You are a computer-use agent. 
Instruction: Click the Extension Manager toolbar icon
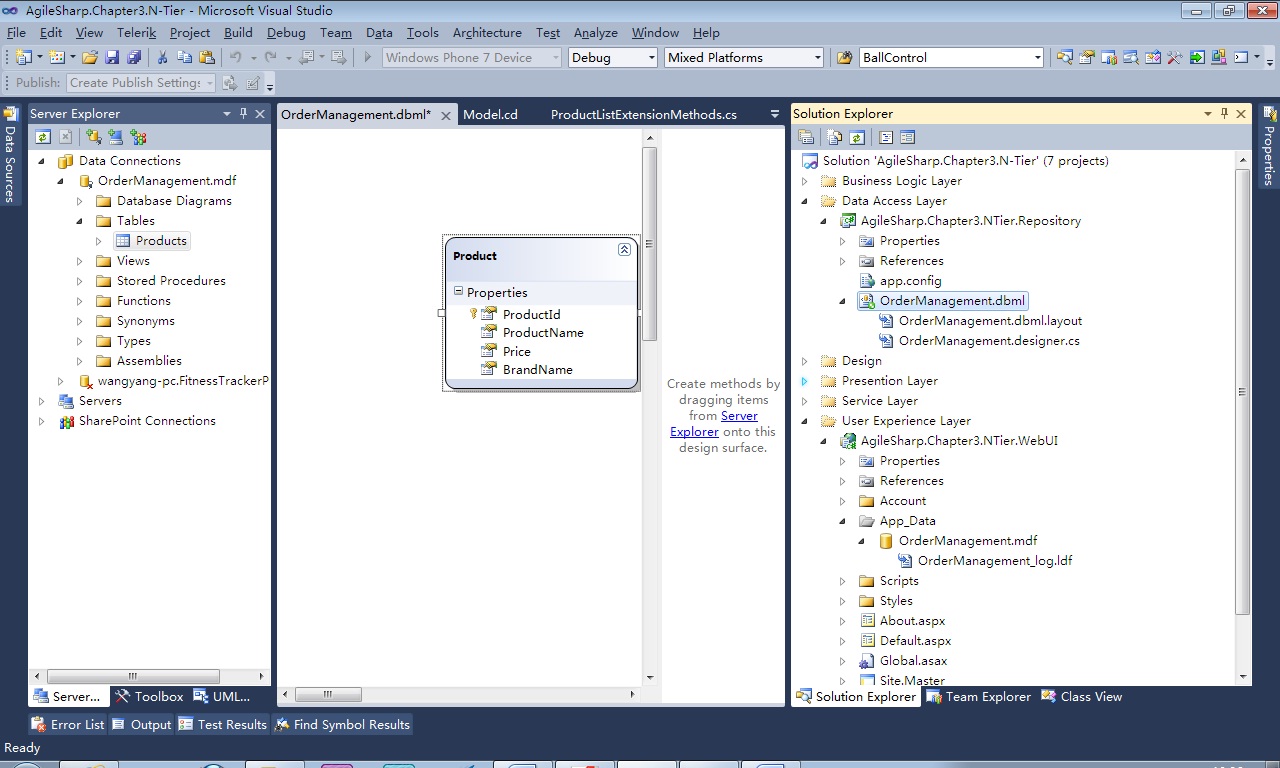click(x=1219, y=57)
